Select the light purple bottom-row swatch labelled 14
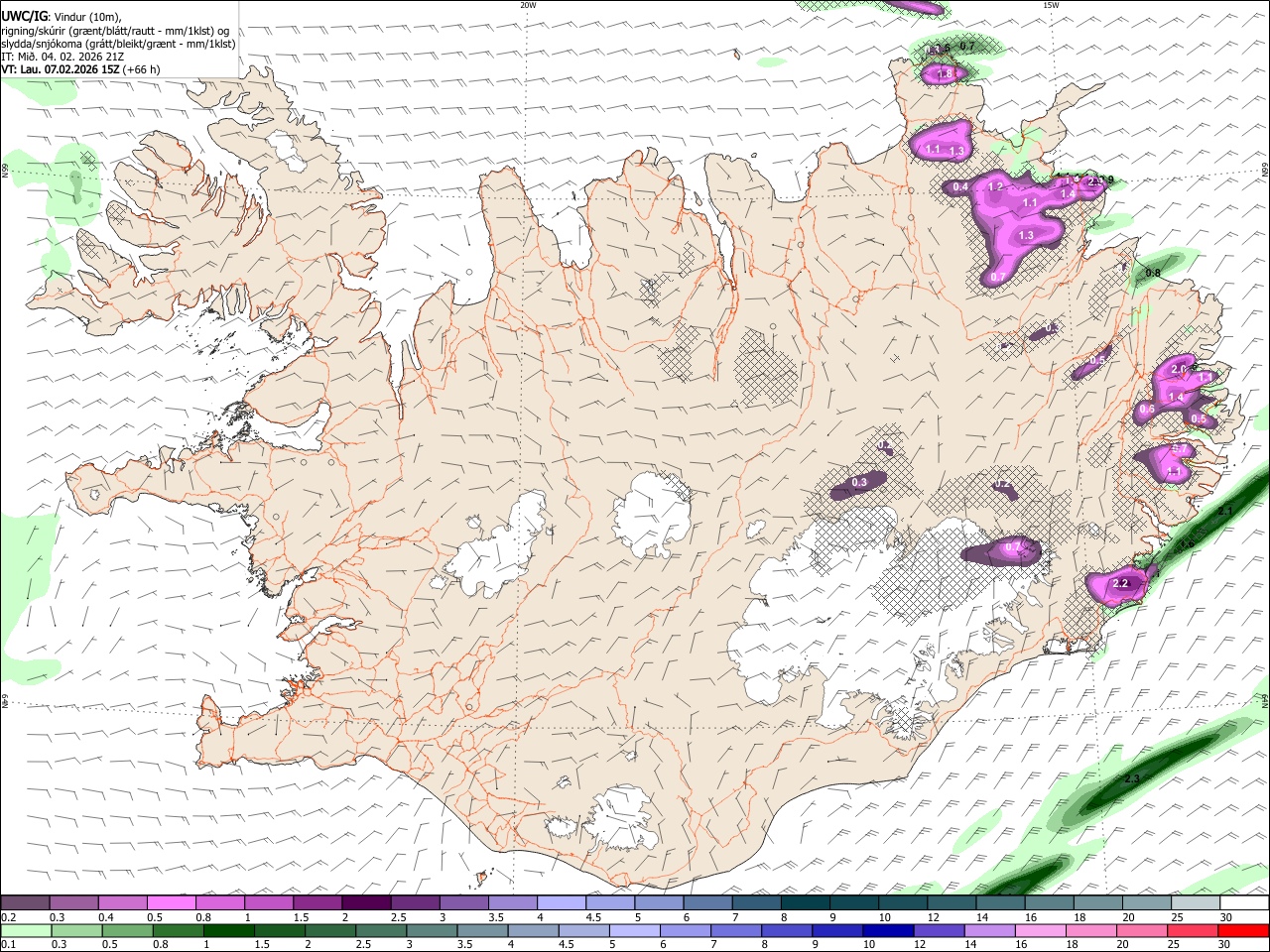Image resolution: width=1270 pixels, height=952 pixels. [x=988, y=931]
